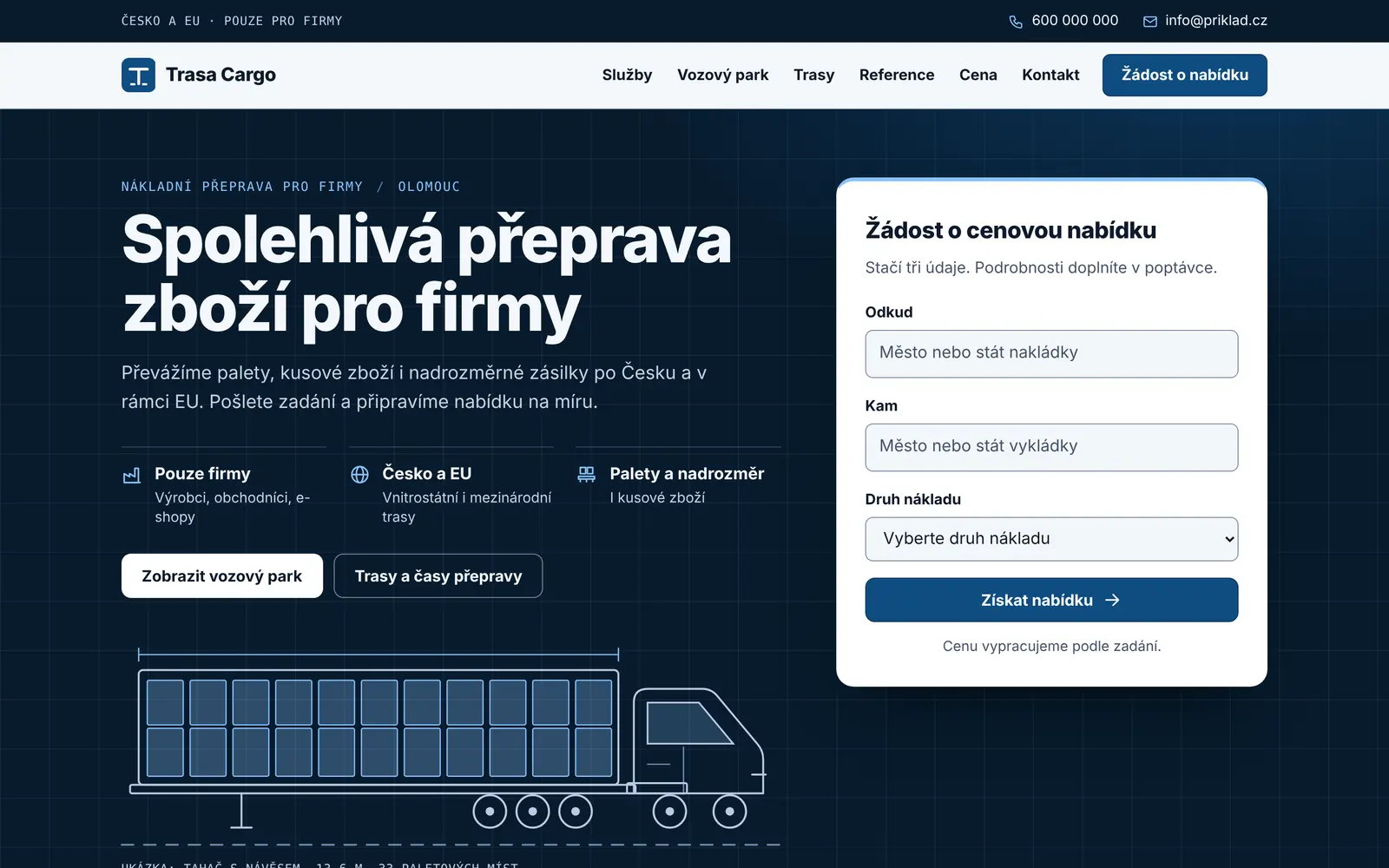
Task: Call the phone number 600 000 000
Action: click(1075, 20)
